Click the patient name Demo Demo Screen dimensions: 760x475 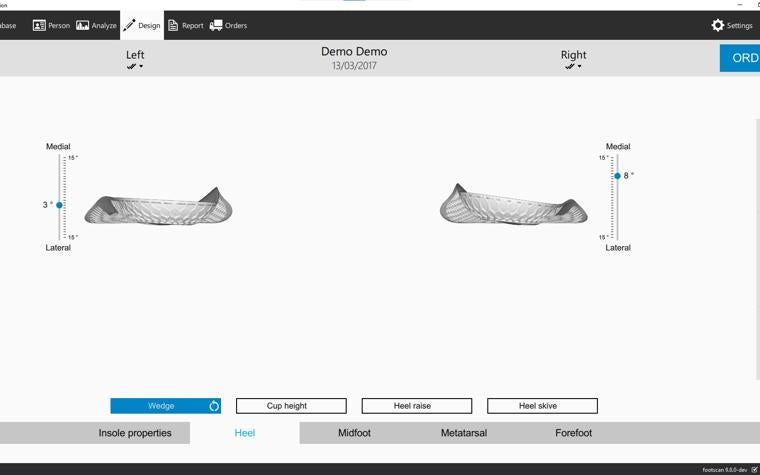click(x=354, y=51)
